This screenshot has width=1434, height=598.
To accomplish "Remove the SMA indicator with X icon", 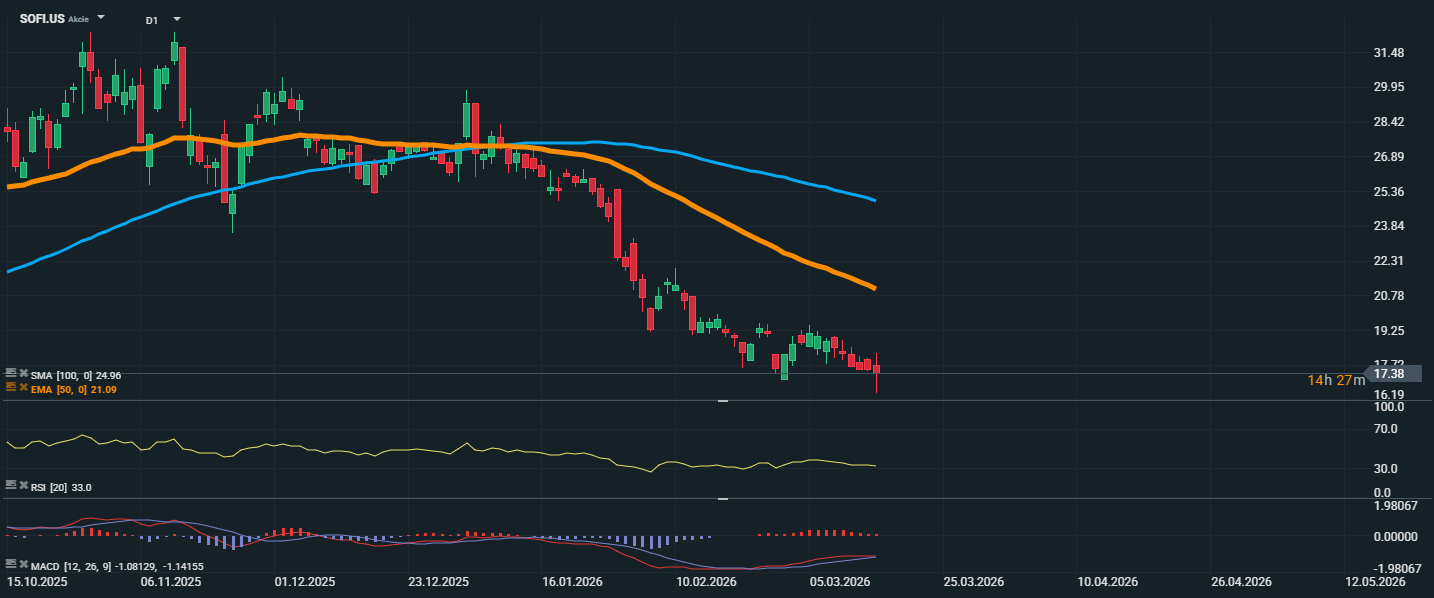I will 23,374.
